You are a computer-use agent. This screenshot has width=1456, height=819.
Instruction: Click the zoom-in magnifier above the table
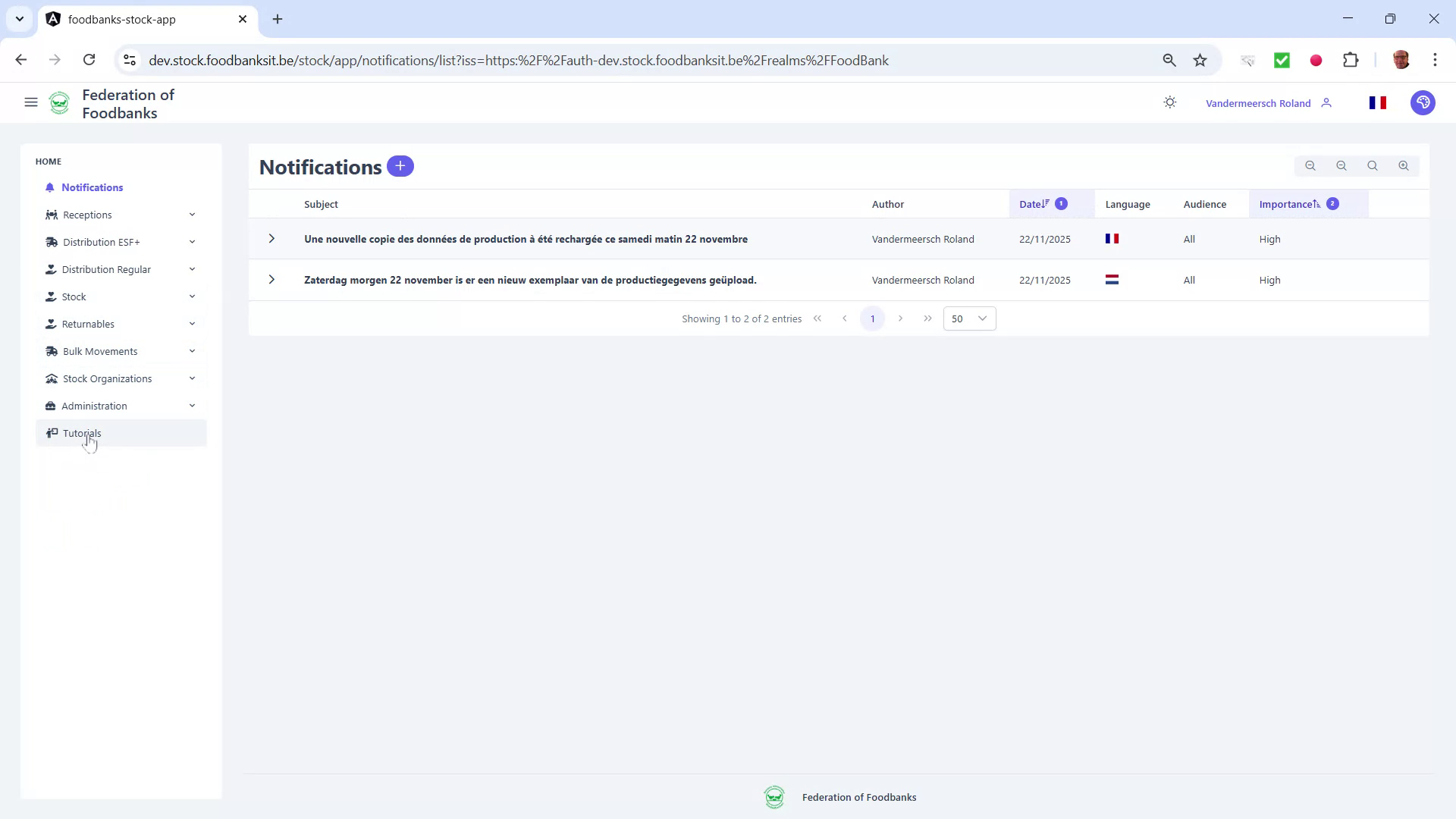click(1404, 165)
